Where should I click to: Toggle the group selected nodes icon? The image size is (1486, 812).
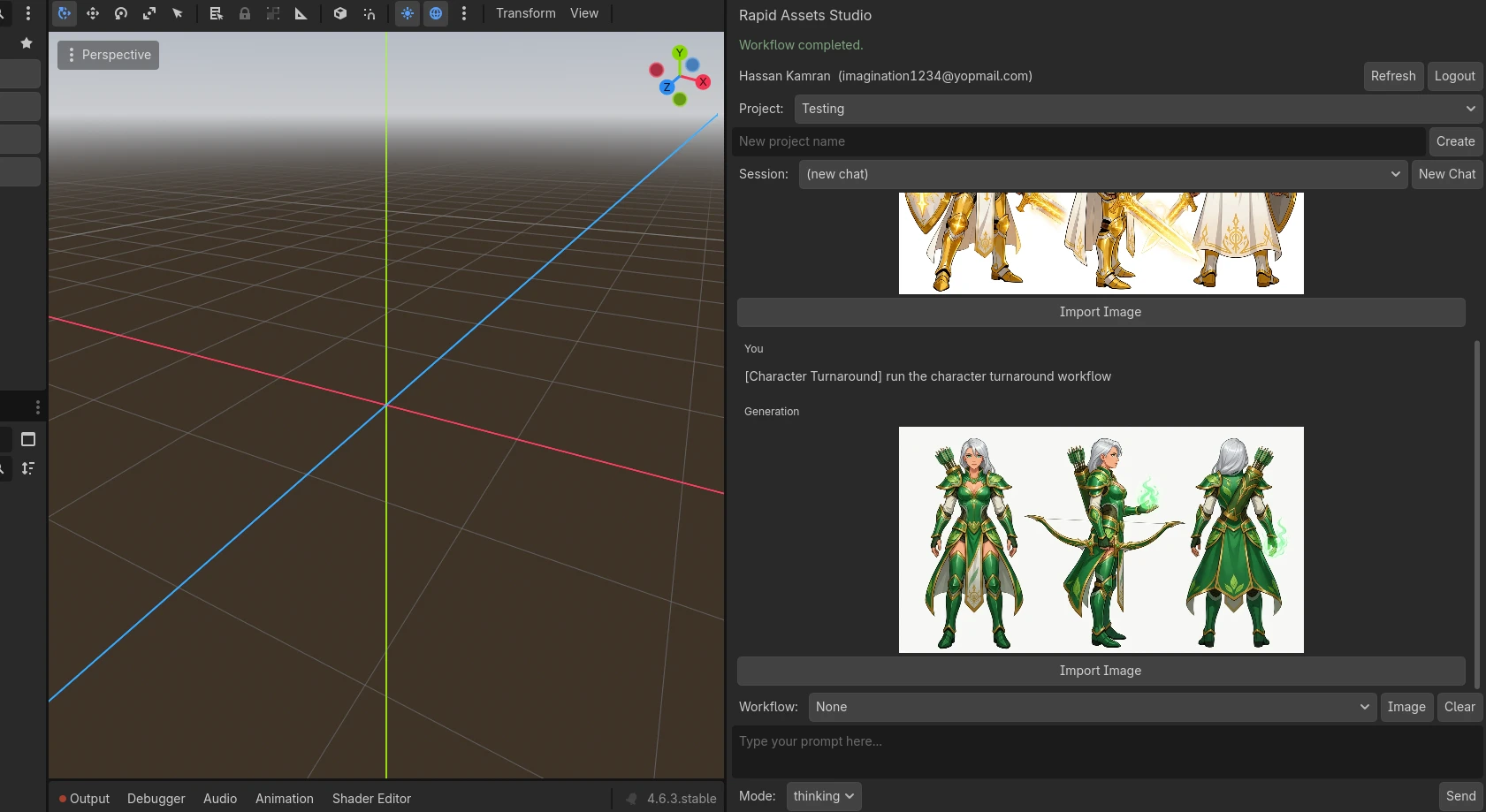273,13
